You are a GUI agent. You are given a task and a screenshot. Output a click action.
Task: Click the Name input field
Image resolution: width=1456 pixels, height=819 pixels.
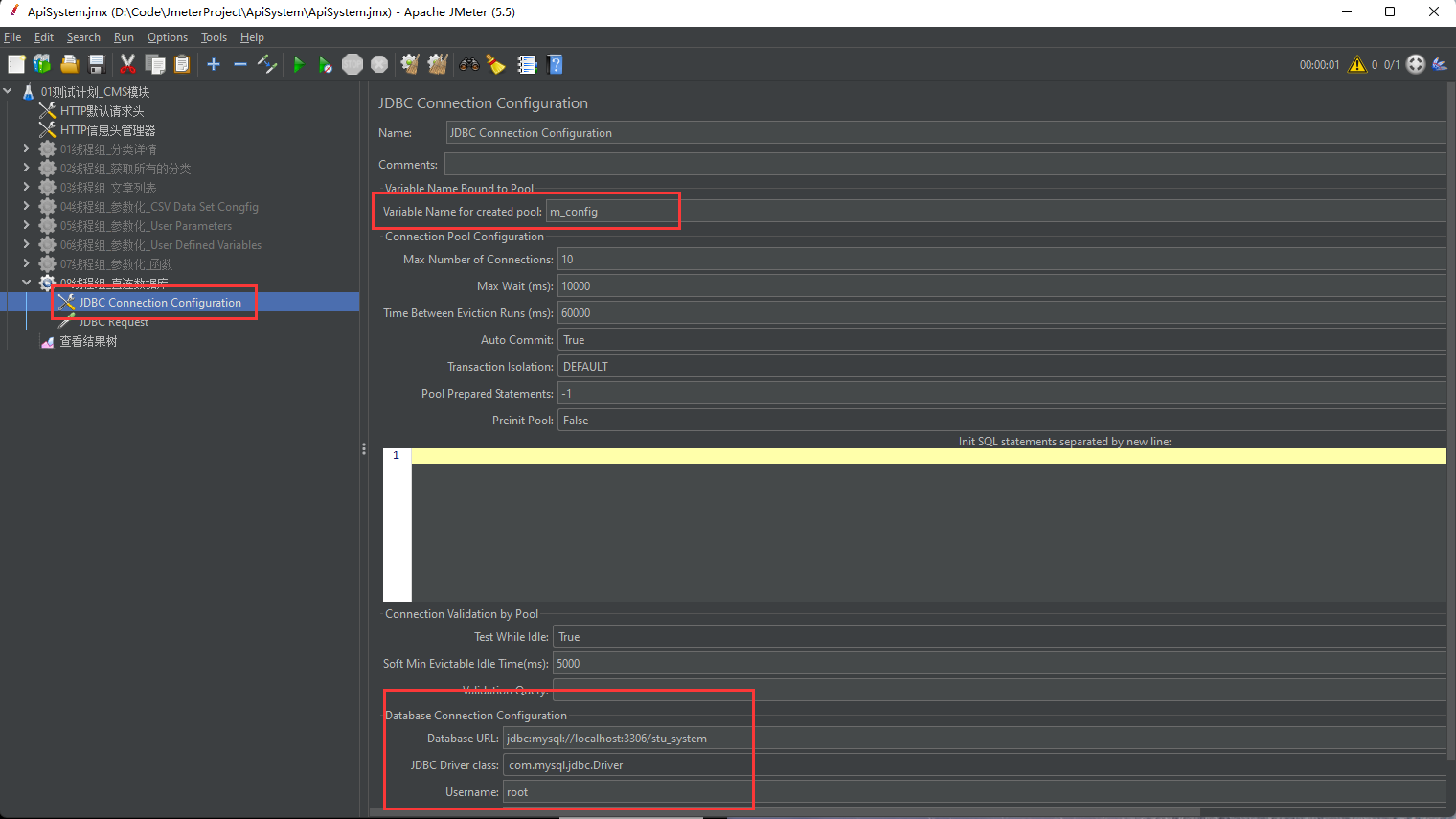[946, 133]
